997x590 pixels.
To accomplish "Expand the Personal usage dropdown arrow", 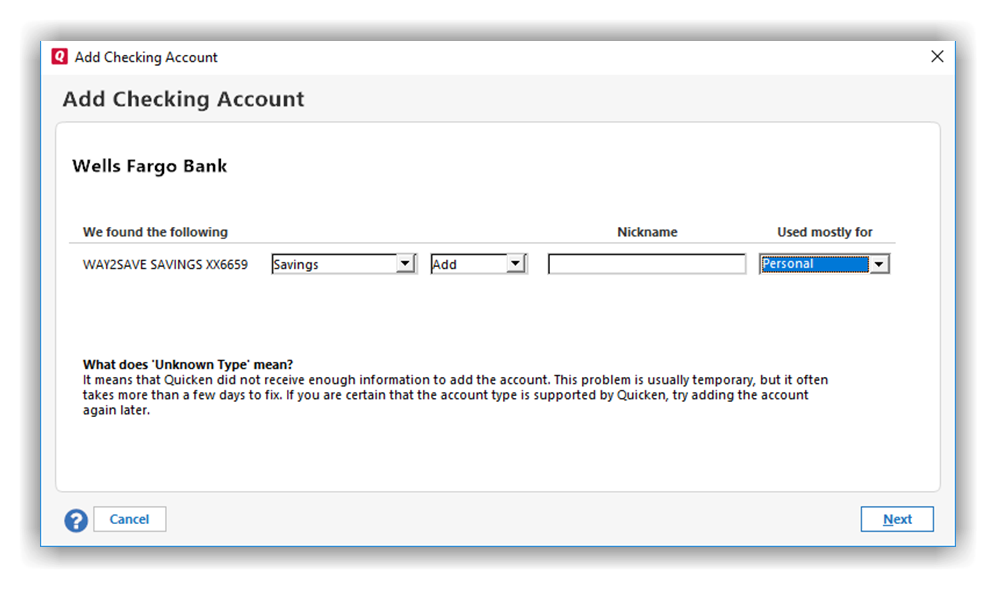I will 878,264.
